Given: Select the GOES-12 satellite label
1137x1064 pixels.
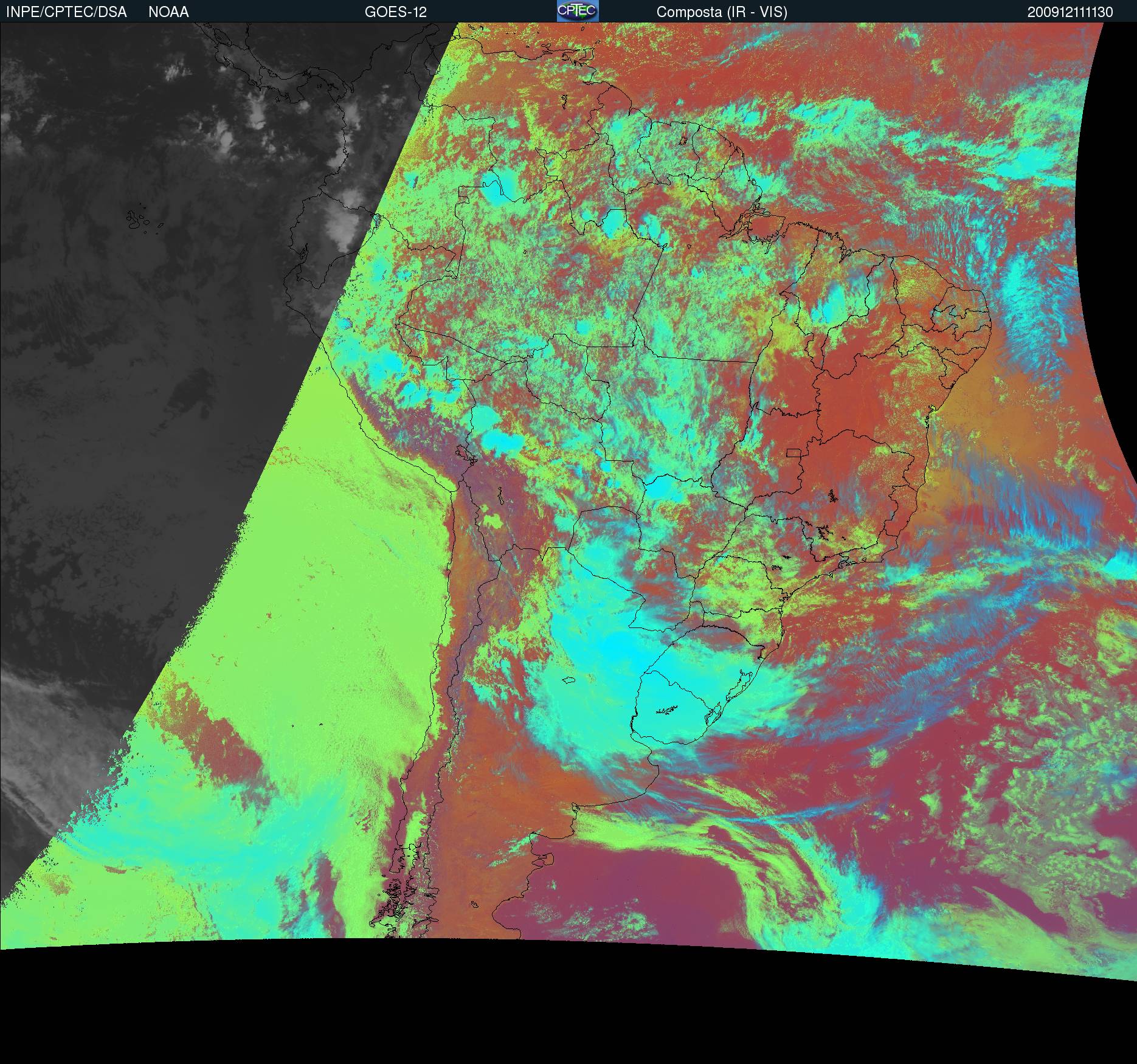Looking at the screenshot, I should point(396,12).
